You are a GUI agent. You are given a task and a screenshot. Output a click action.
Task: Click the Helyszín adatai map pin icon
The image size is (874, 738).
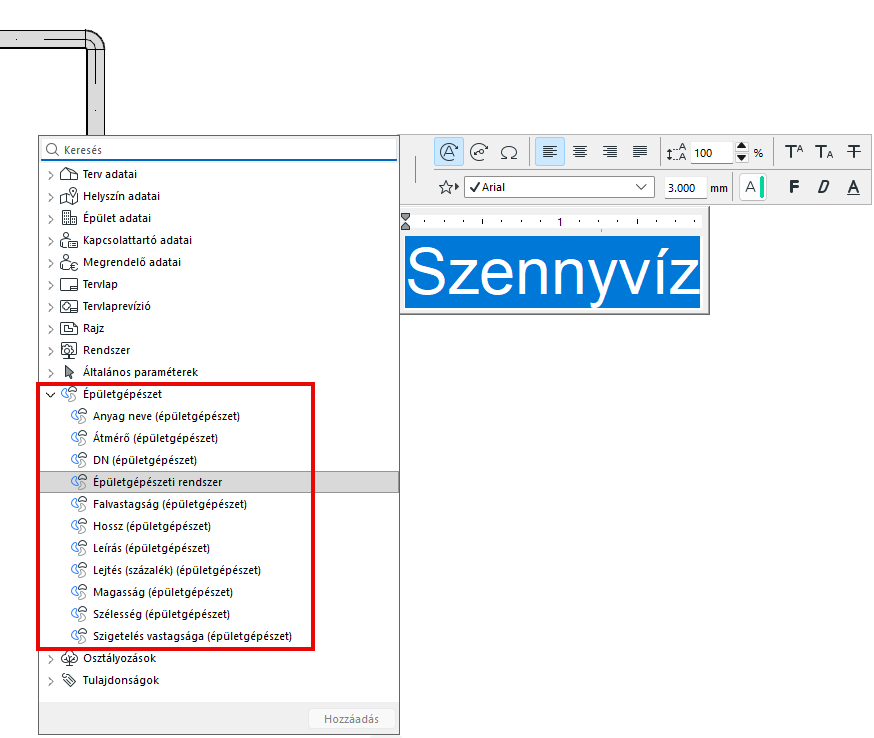[69, 196]
